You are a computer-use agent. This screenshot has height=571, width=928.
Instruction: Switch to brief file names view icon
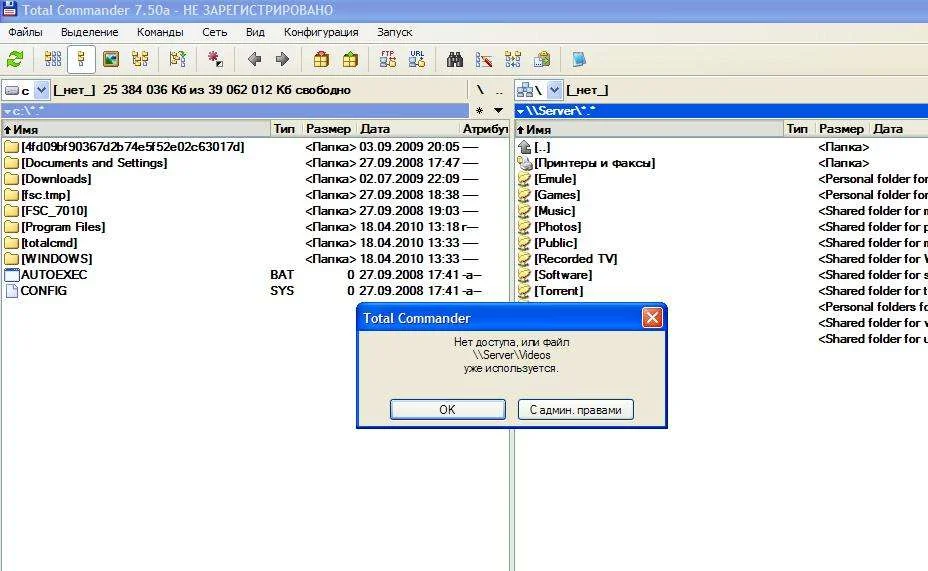click(53, 59)
